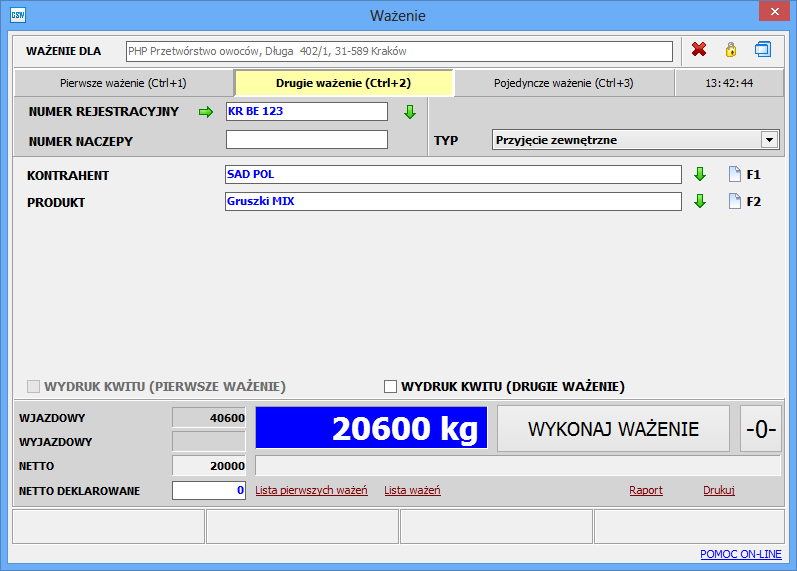Select the Drugie ważenie tab

pos(343,83)
